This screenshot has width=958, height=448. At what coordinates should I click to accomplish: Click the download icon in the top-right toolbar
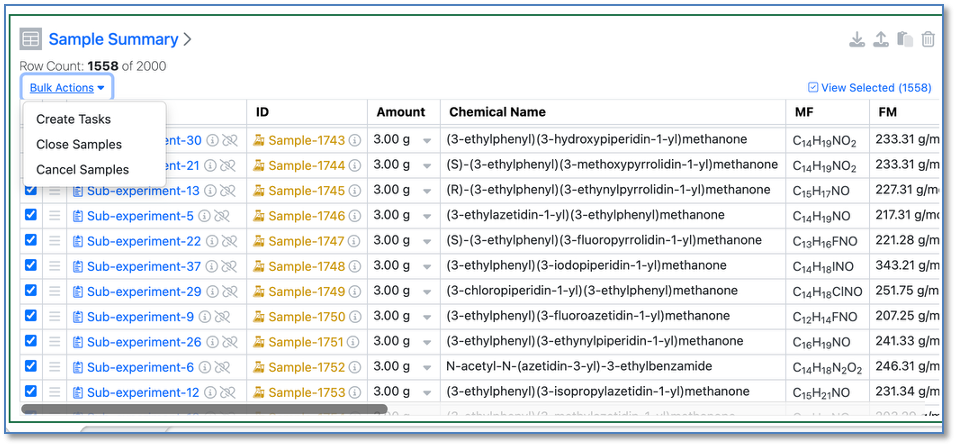click(857, 40)
